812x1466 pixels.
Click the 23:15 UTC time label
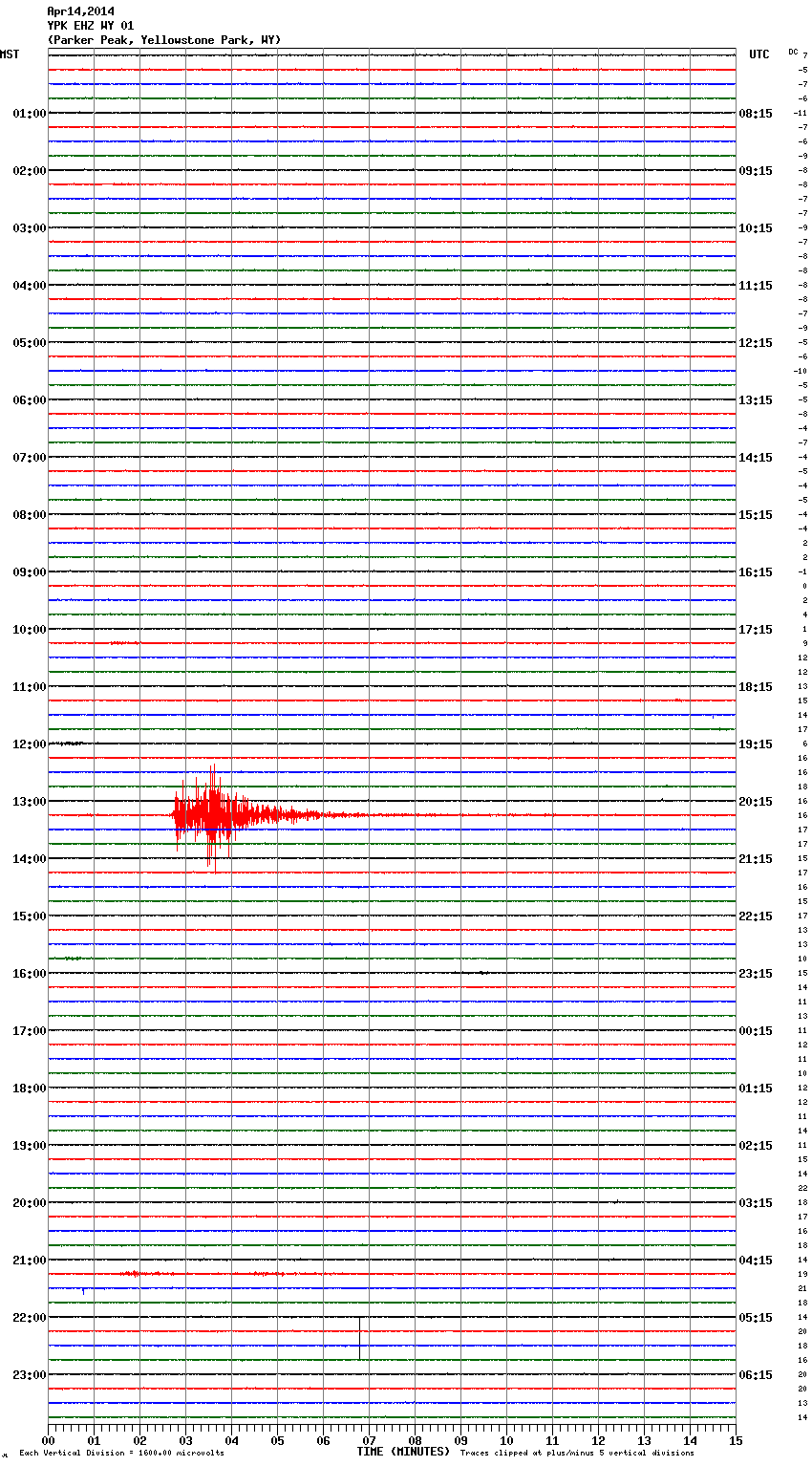click(756, 974)
